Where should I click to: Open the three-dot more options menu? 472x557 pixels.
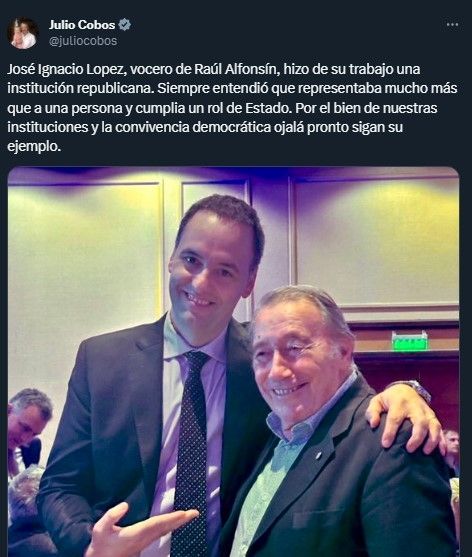click(x=452, y=25)
